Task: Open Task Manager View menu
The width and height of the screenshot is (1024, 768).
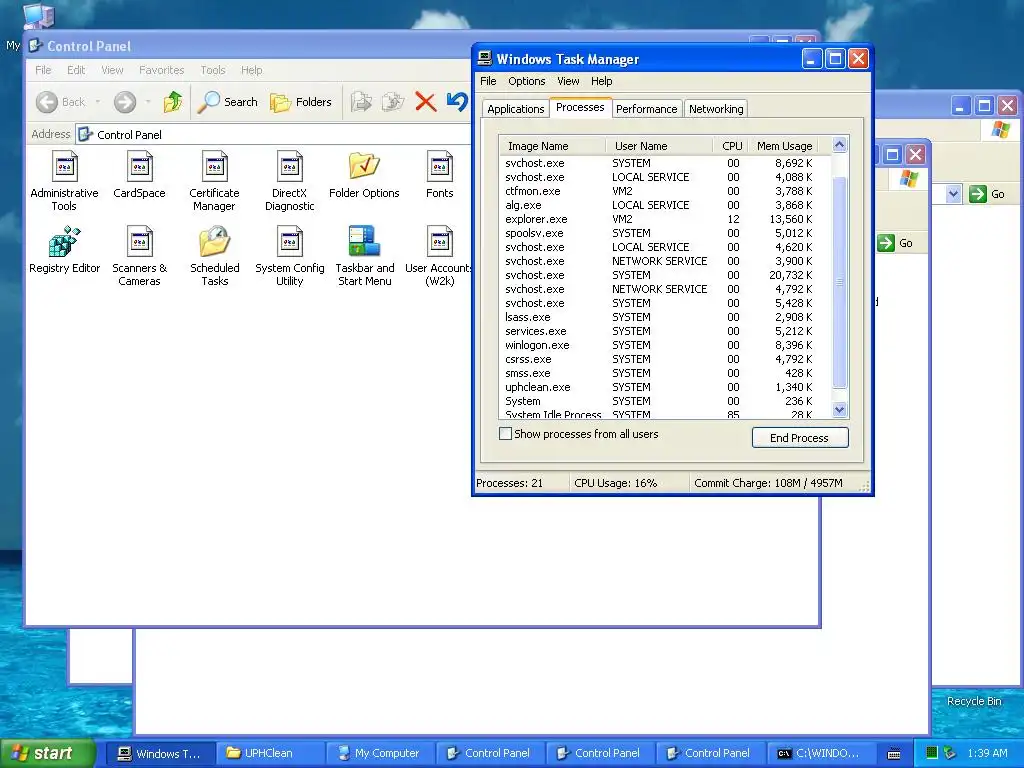Action: click(x=568, y=81)
